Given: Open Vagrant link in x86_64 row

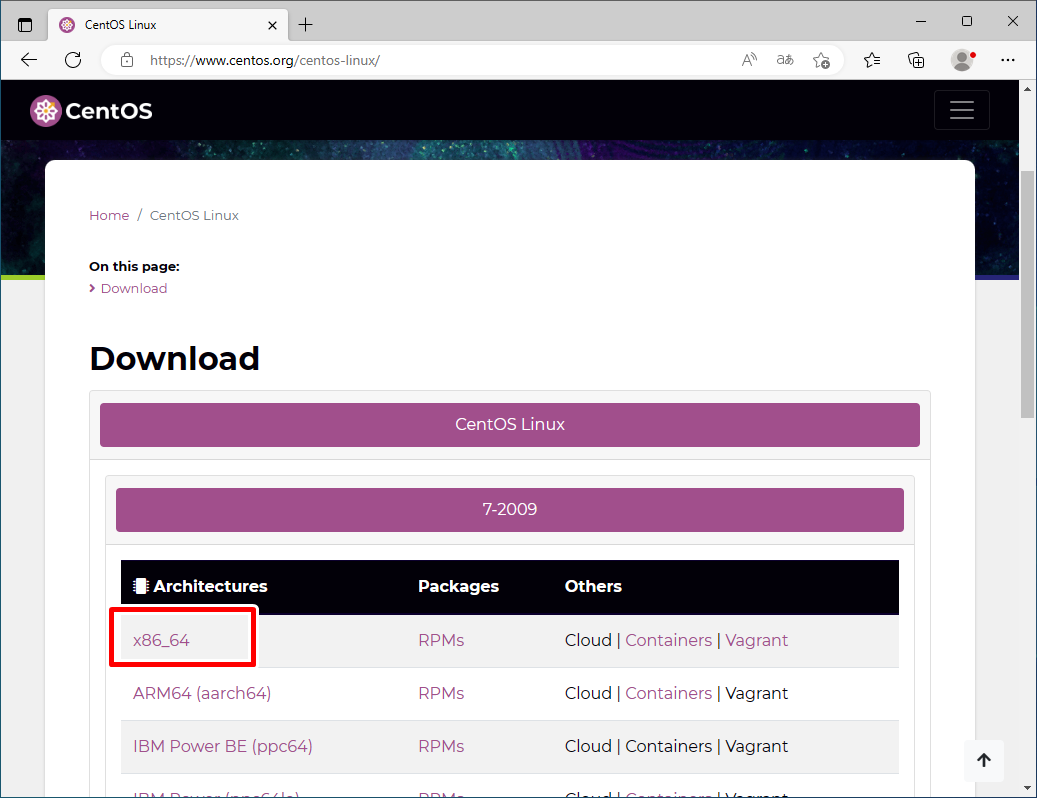Looking at the screenshot, I should (x=757, y=640).
